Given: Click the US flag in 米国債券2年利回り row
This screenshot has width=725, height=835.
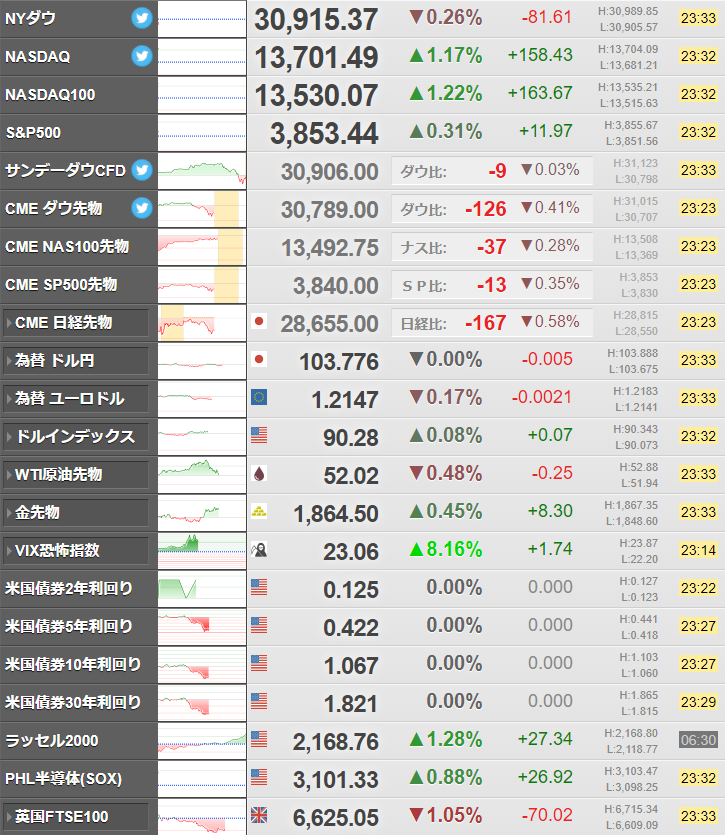Looking at the screenshot, I should tap(259, 587).
